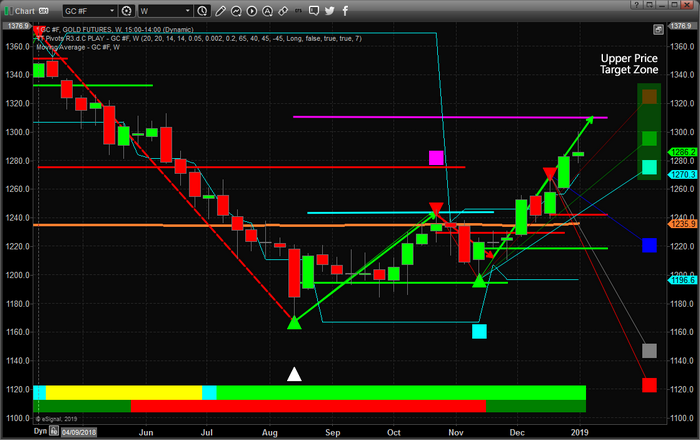
Task: Click the magenta square marker on chart
Action: (436, 158)
